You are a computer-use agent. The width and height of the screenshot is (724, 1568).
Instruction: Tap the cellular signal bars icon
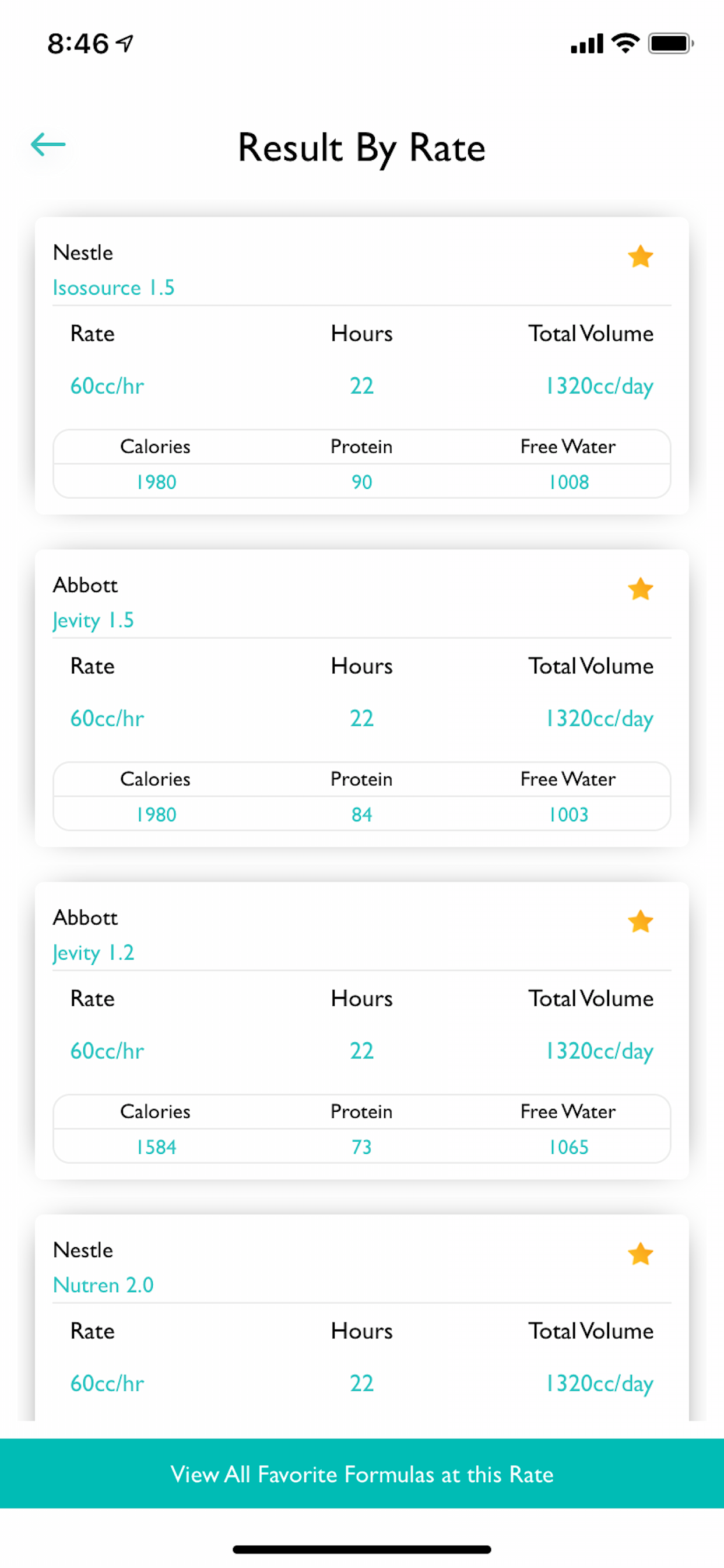point(586,44)
